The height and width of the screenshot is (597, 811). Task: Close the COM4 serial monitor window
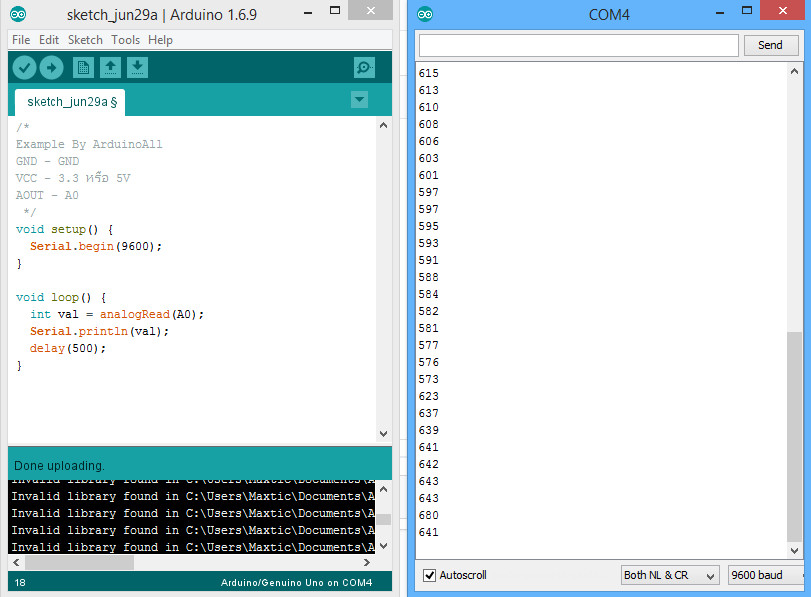(x=783, y=10)
